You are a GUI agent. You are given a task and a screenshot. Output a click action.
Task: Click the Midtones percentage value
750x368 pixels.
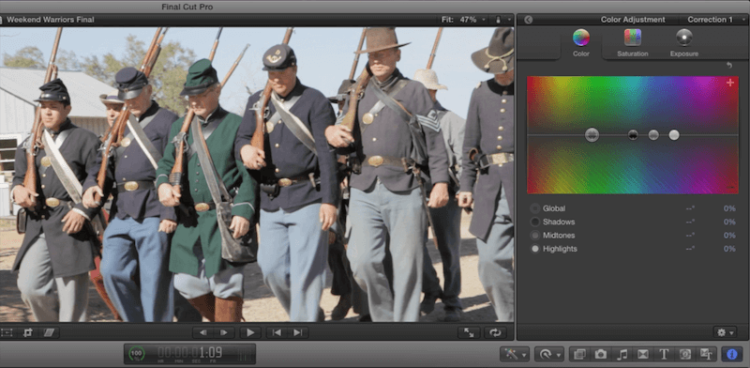[x=729, y=235]
